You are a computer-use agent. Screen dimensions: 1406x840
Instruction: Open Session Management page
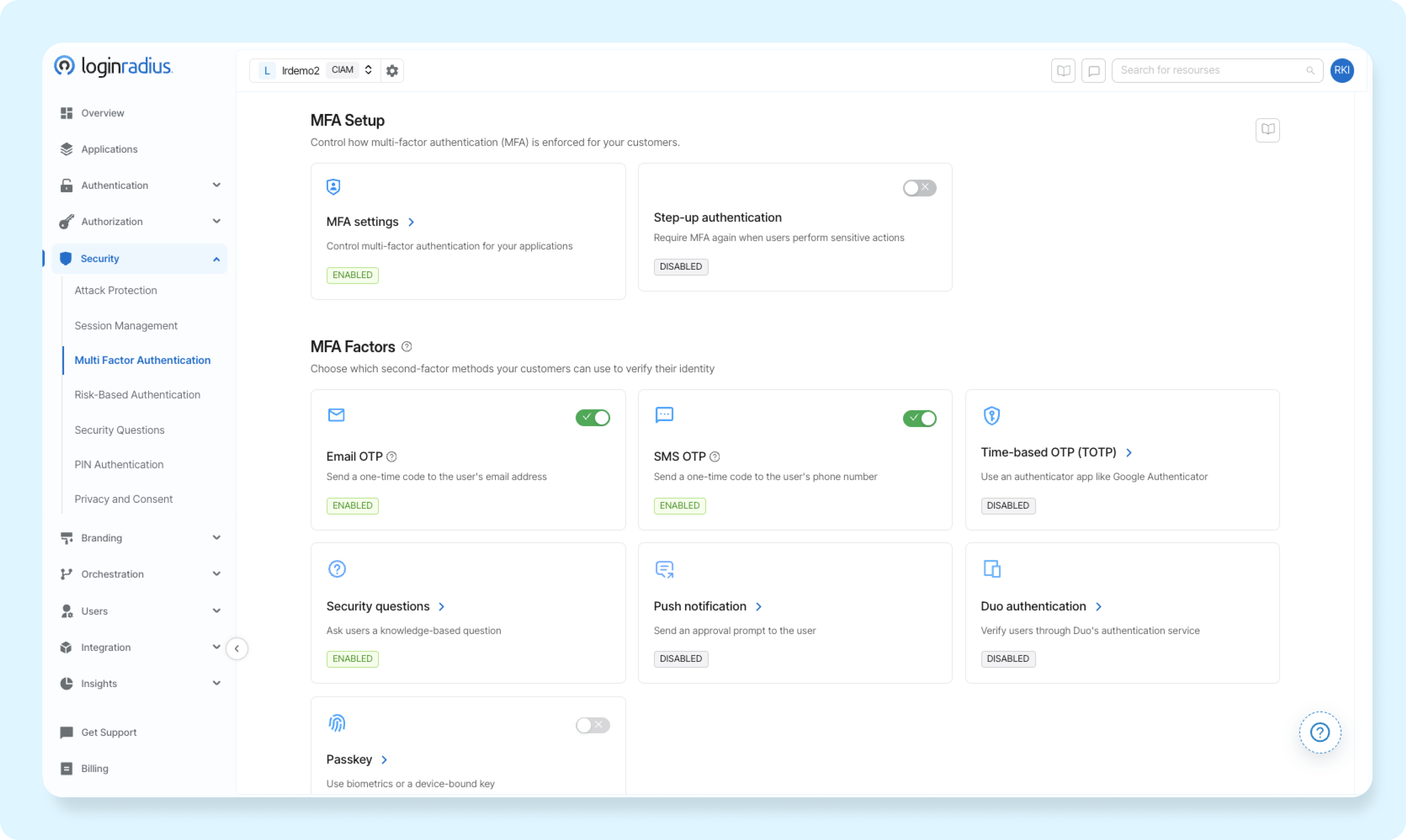pos(126,326)
